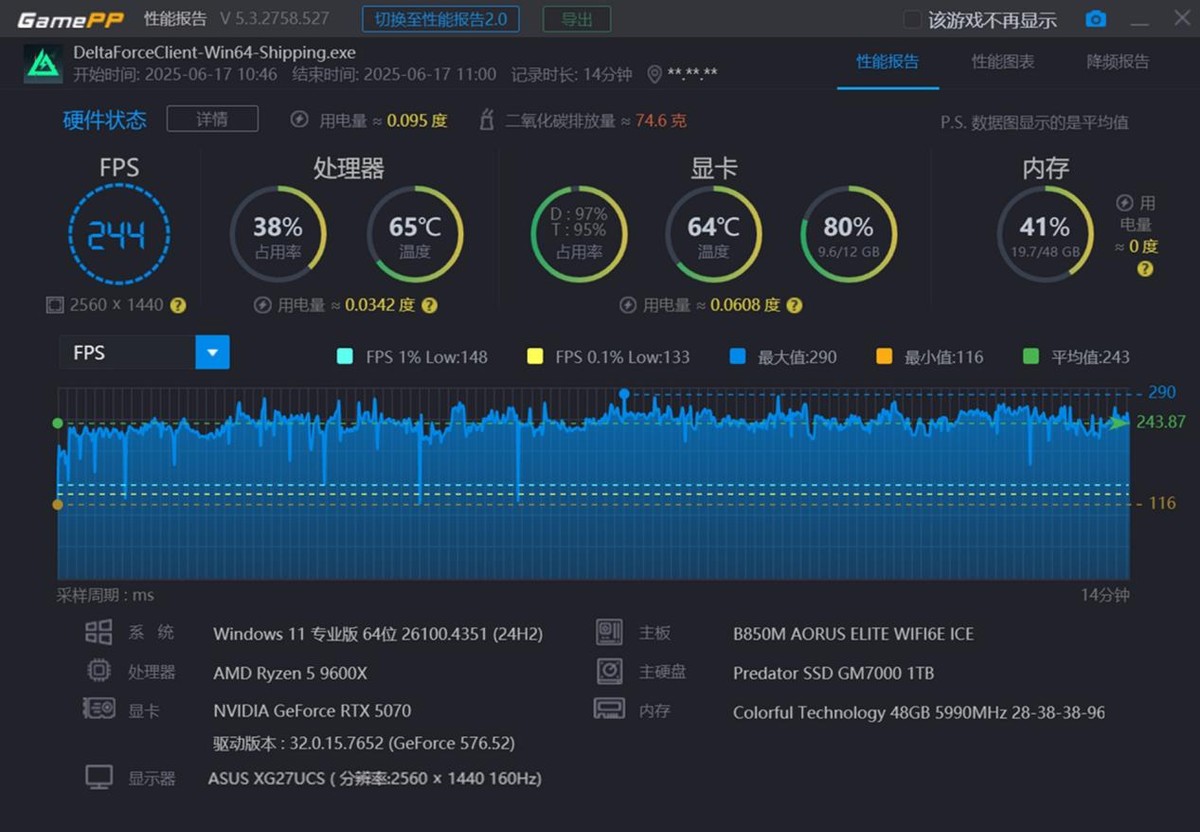
Task: Click the power usage icon beside 0.095 度
Action: point(299,120)
